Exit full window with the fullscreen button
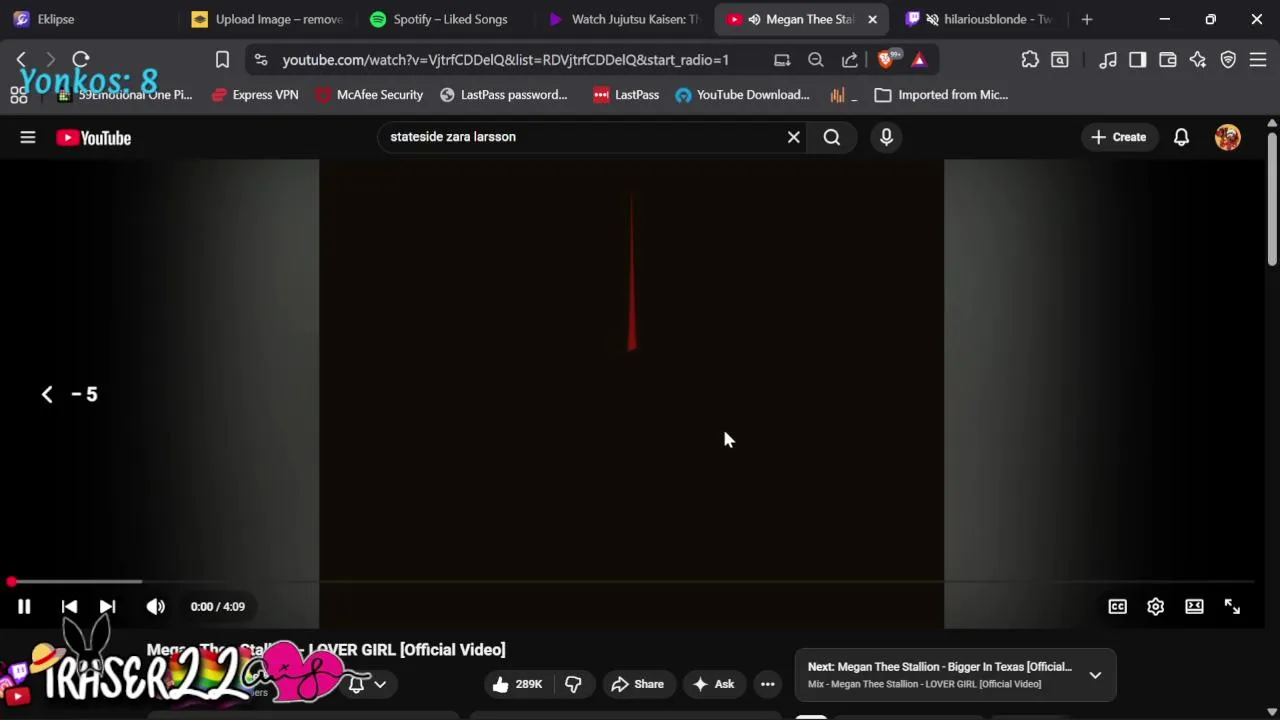This screenshot has width=1280, height=720. pos(1232,606)
